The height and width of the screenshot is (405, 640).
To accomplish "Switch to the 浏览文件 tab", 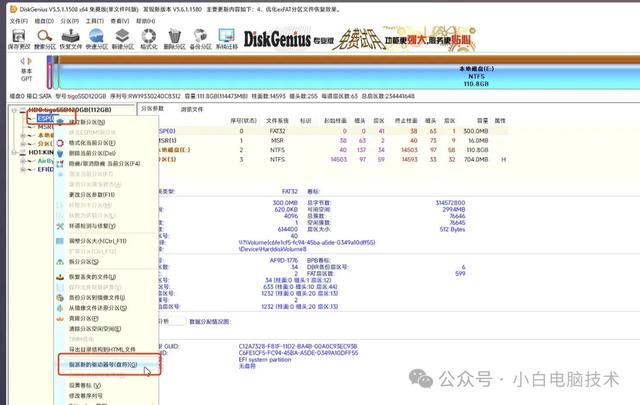I will coord(192,109).
